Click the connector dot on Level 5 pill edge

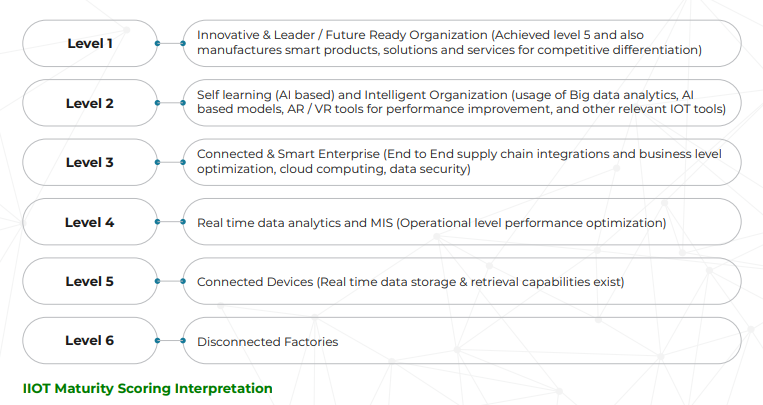tap(157, 281)
